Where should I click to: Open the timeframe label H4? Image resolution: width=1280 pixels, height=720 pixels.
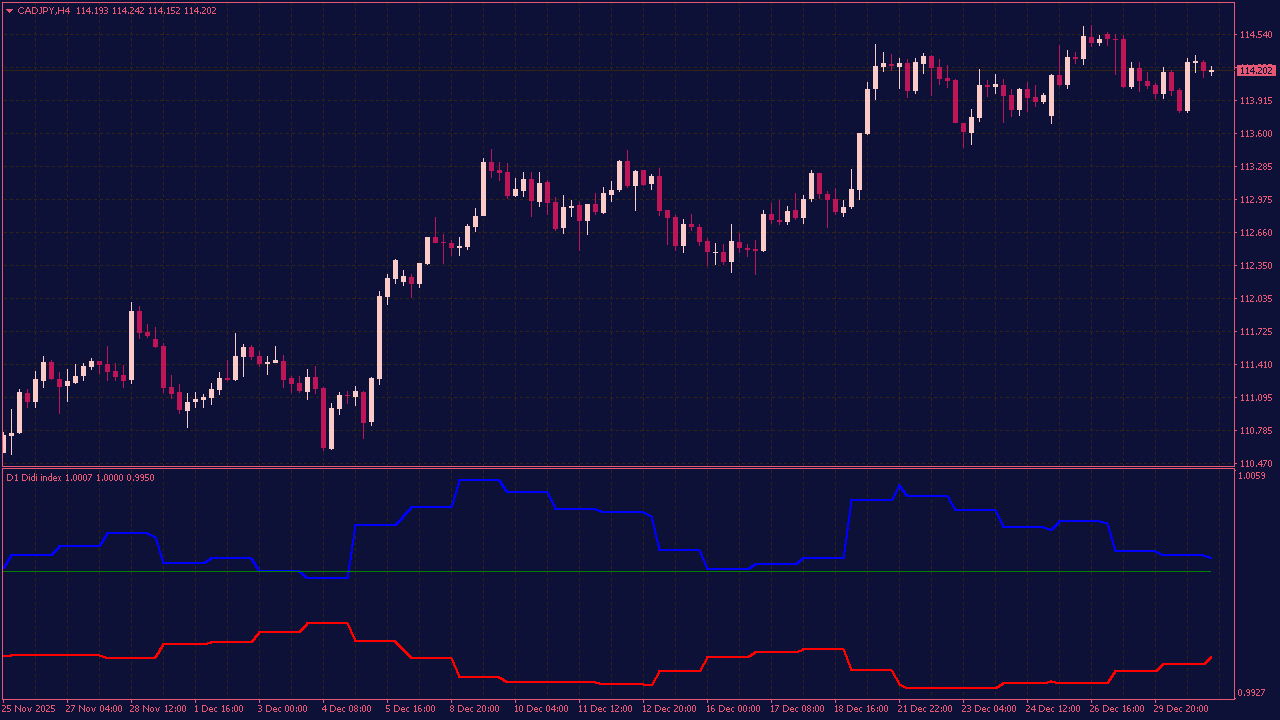[x=66, y=9]
